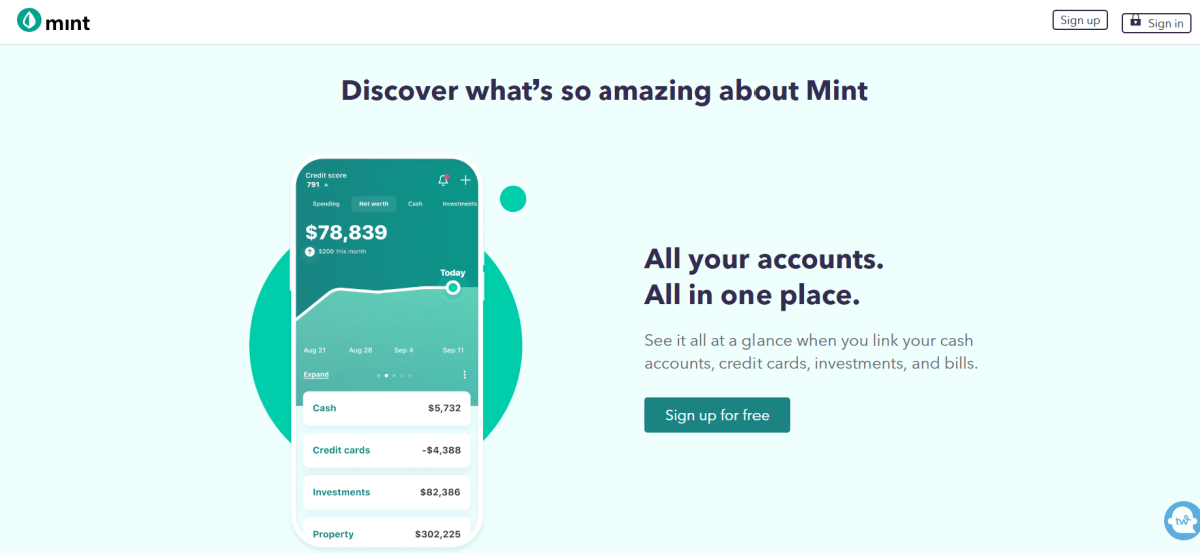The width and height of the screenshot is (1200, 553).
Task: Click the Expand link under the chart
Action: [316, 375]
